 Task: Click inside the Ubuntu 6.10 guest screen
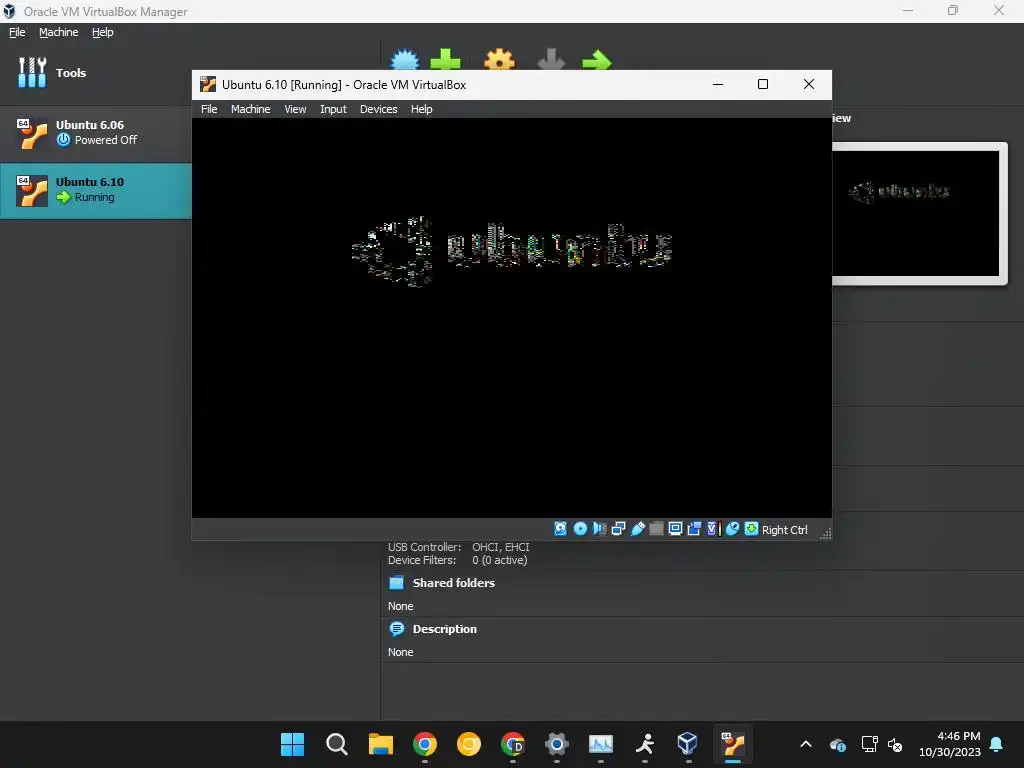[511, 318]
